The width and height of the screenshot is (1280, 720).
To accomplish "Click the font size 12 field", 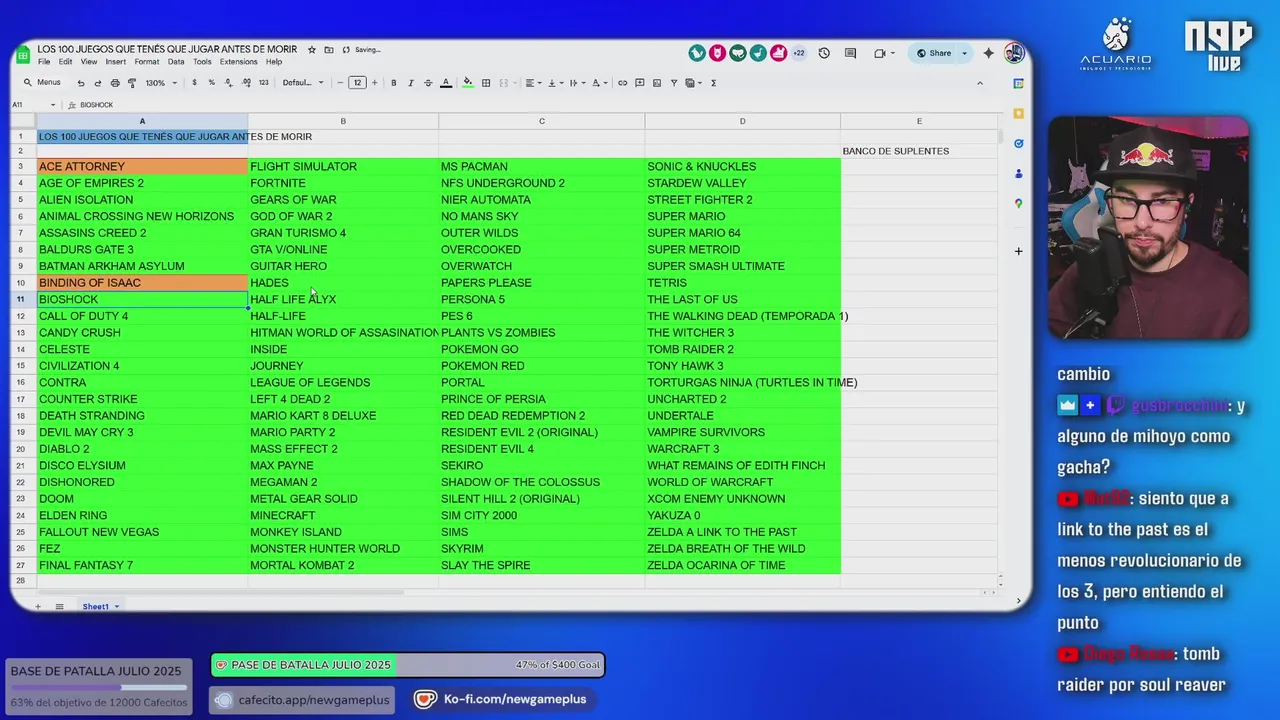I will pos(357,83).
